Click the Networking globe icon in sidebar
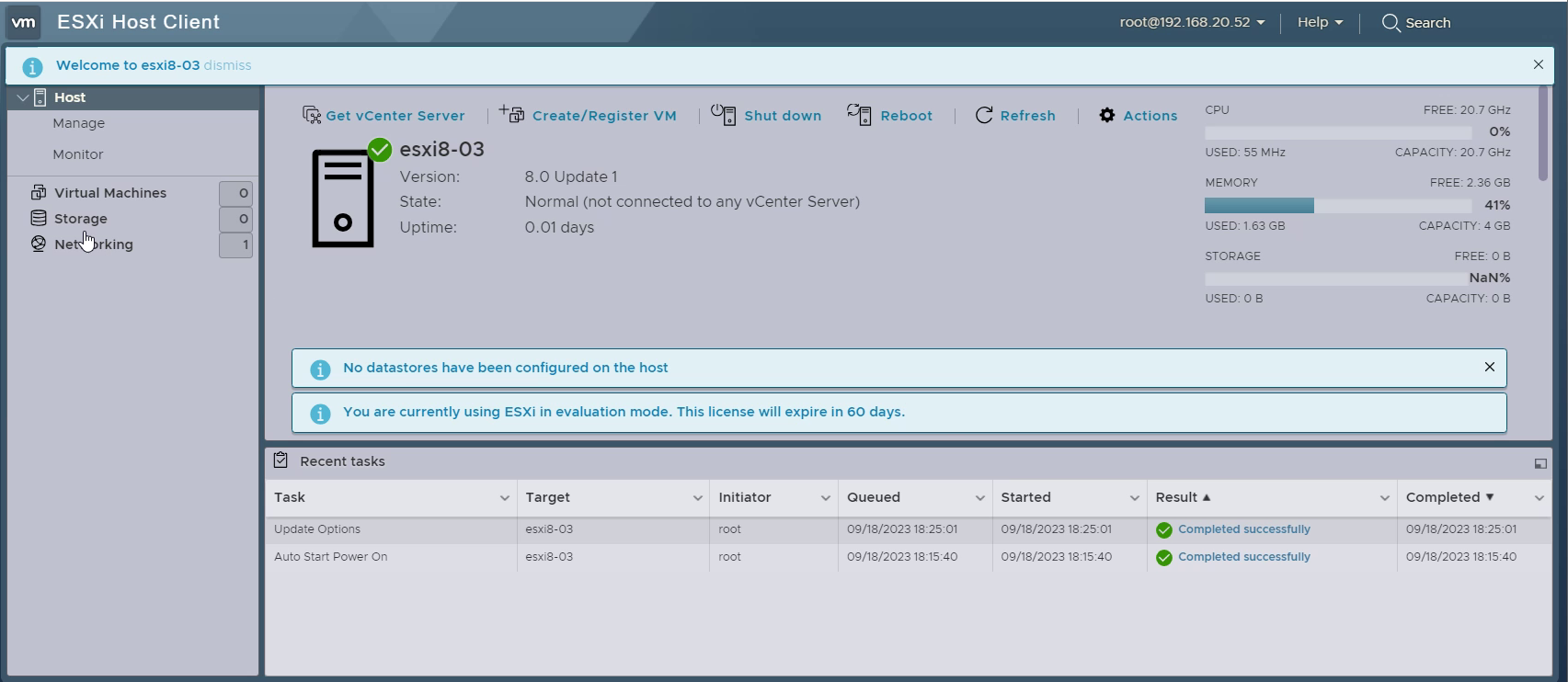 coord(39,244)
